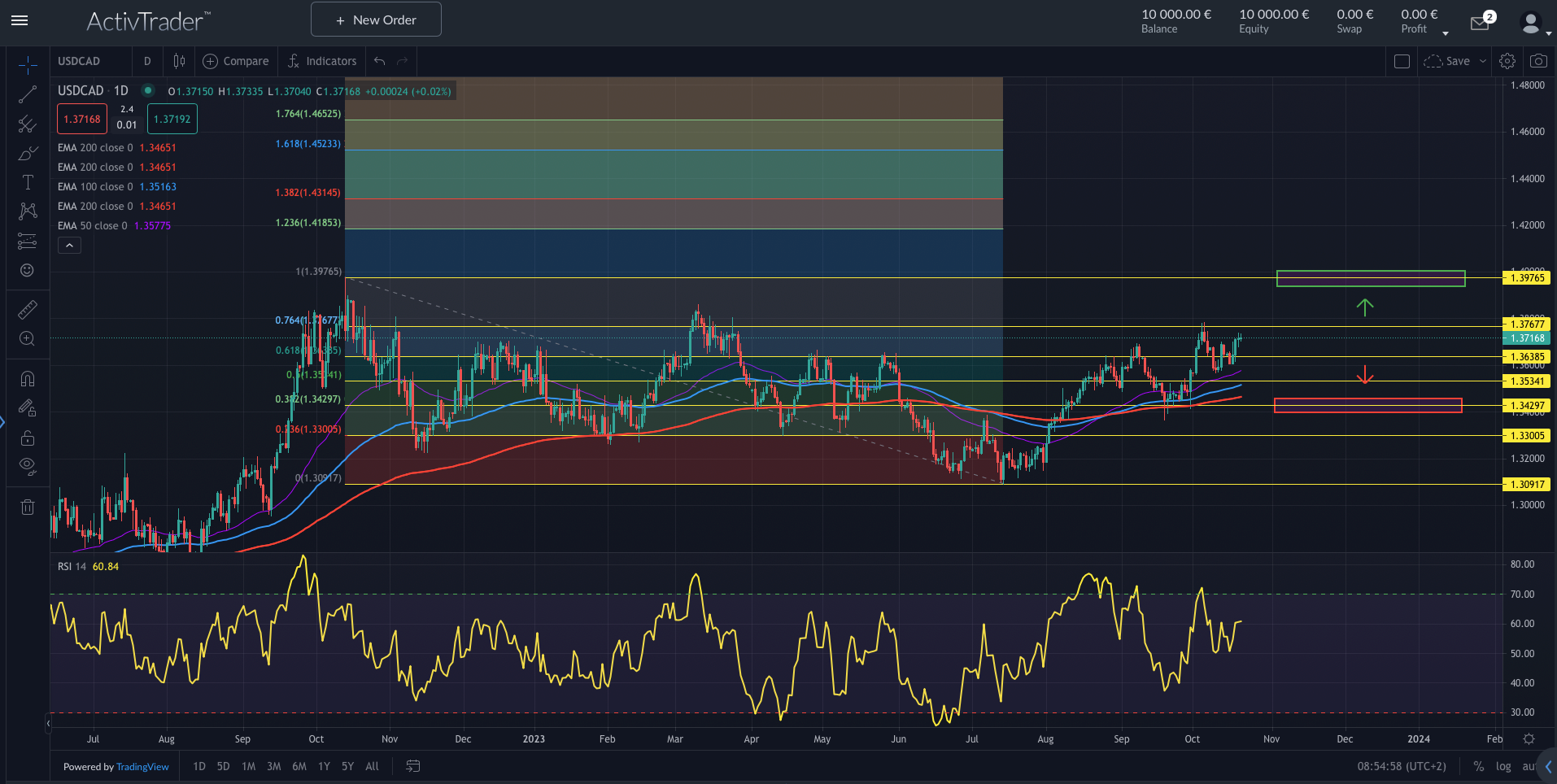Select the Zoom In tool
The height and width of the screenshot is (784, 1557).
coord(27,339)
